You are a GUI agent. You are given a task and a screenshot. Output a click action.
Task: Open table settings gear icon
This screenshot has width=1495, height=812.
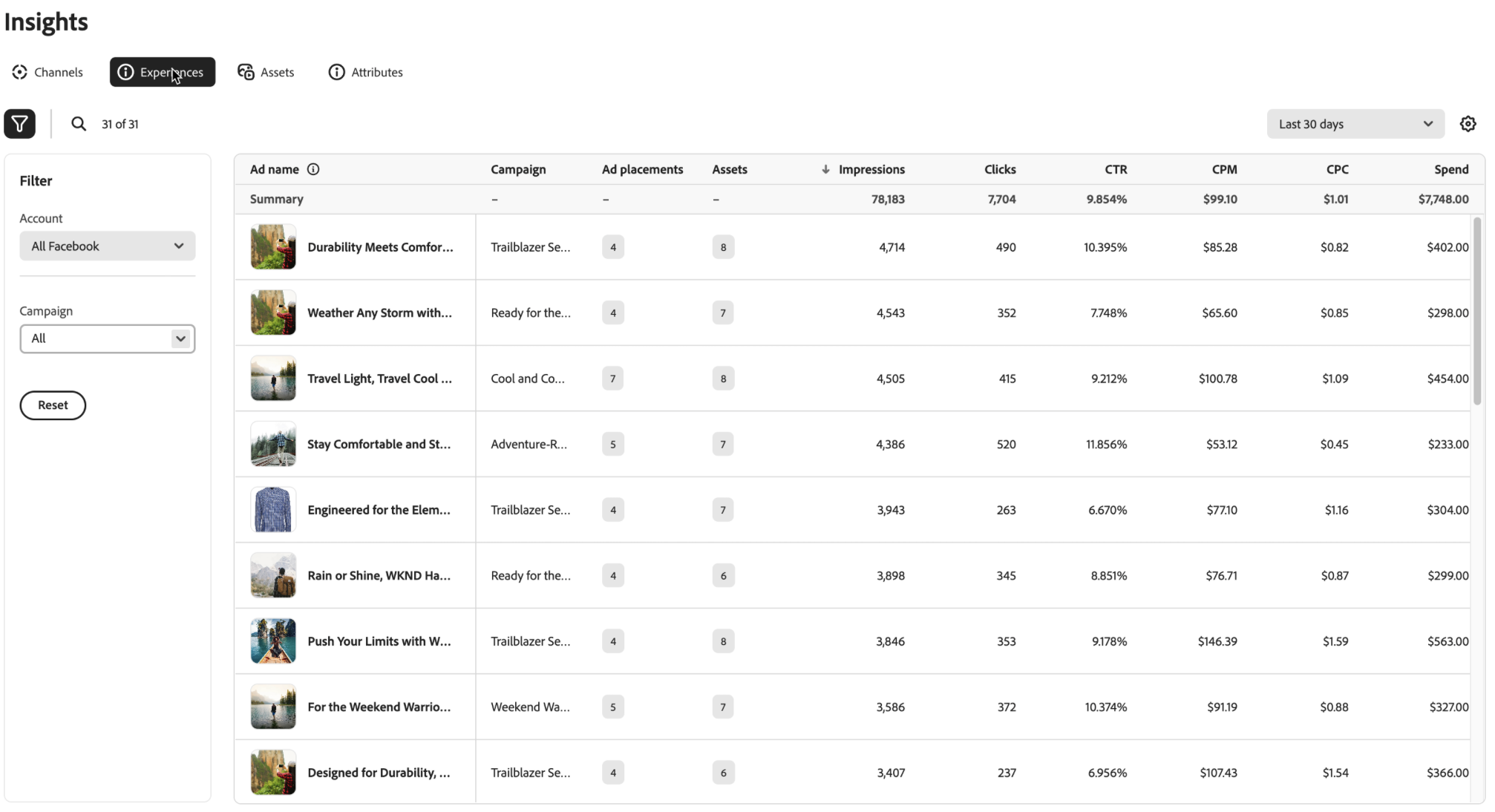(x=1468, y=124)
